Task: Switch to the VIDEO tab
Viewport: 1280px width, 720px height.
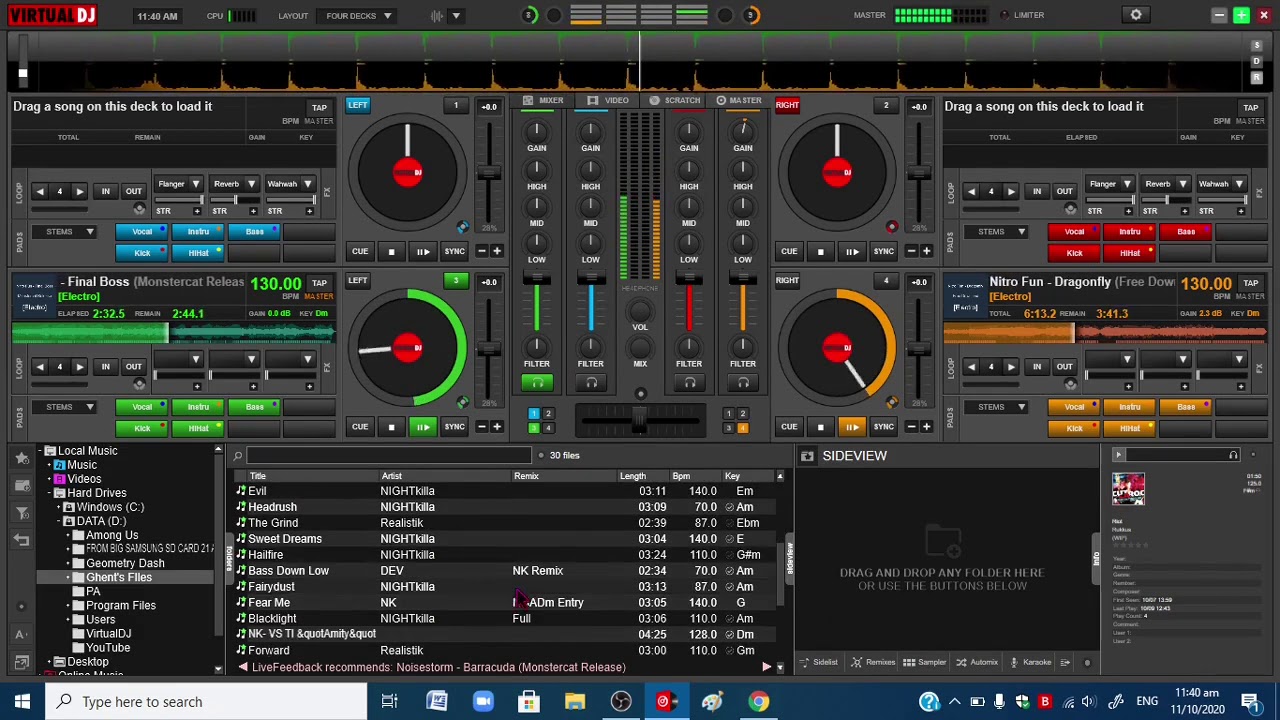Action: pos(609,100)
